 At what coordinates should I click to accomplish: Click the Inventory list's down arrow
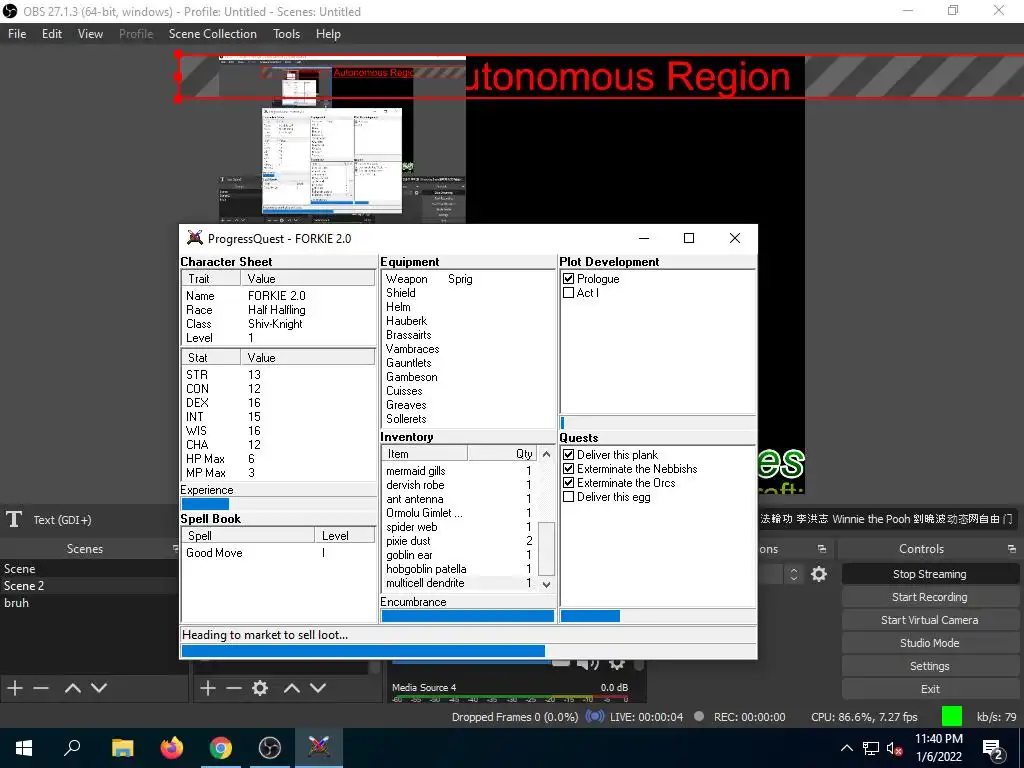pos(547,584)
